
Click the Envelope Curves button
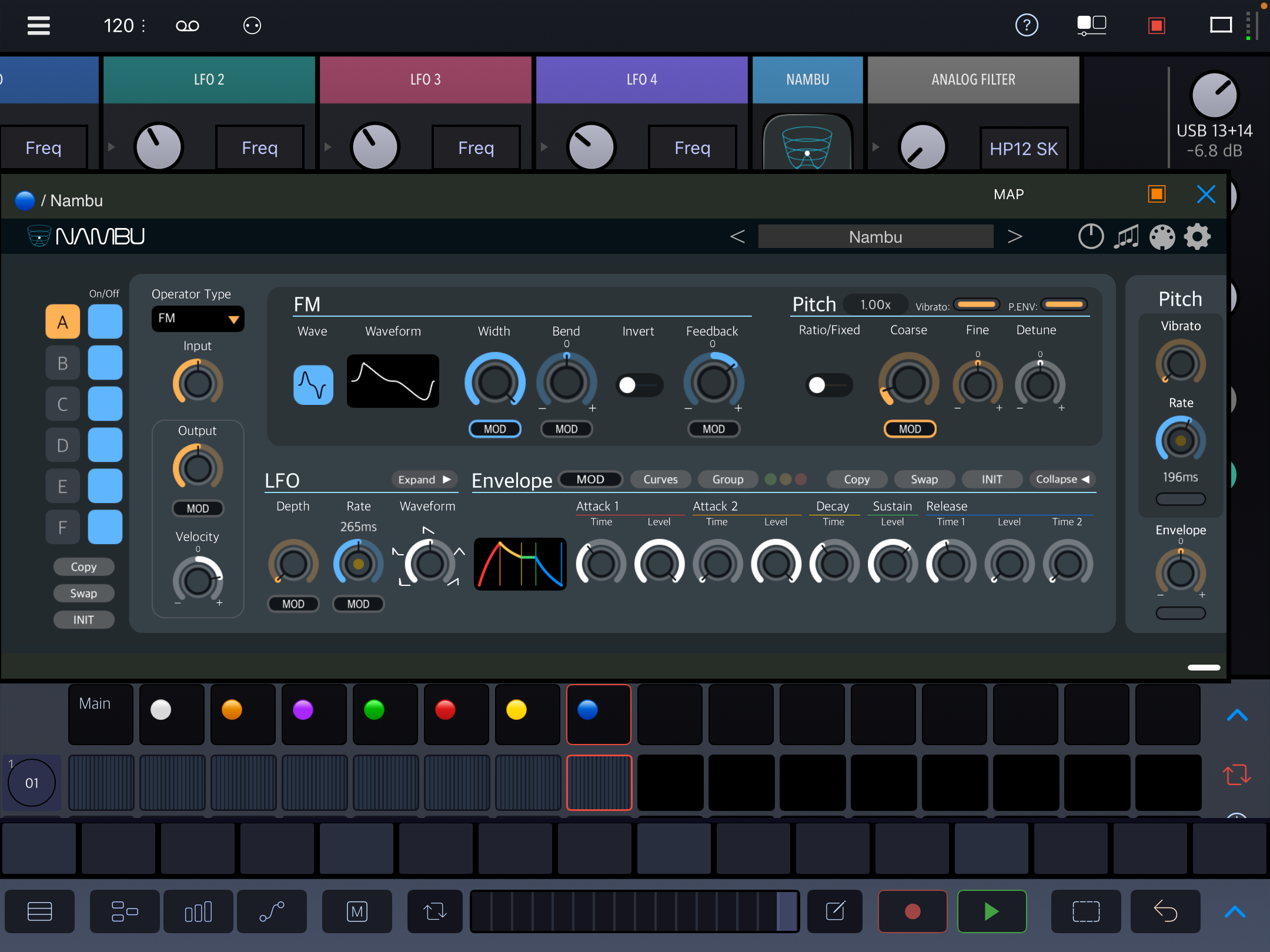660,480
